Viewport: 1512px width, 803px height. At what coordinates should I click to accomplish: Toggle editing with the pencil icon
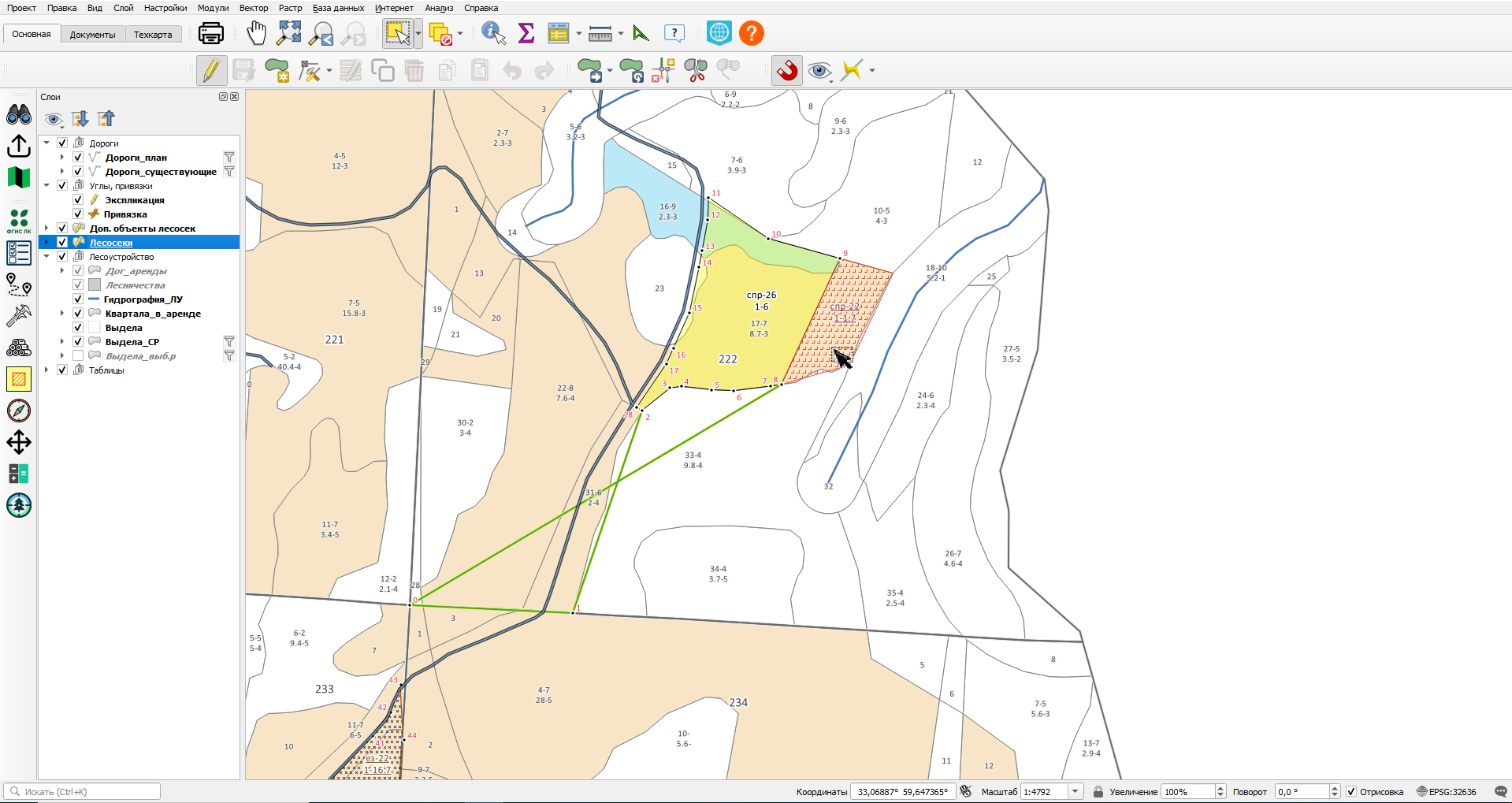tap(211, 70)
